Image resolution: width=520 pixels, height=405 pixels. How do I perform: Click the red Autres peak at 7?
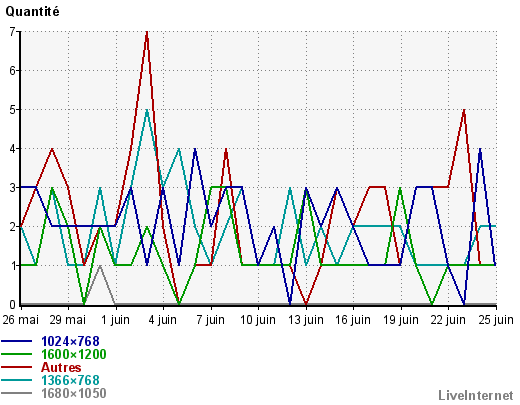[147, 32]
